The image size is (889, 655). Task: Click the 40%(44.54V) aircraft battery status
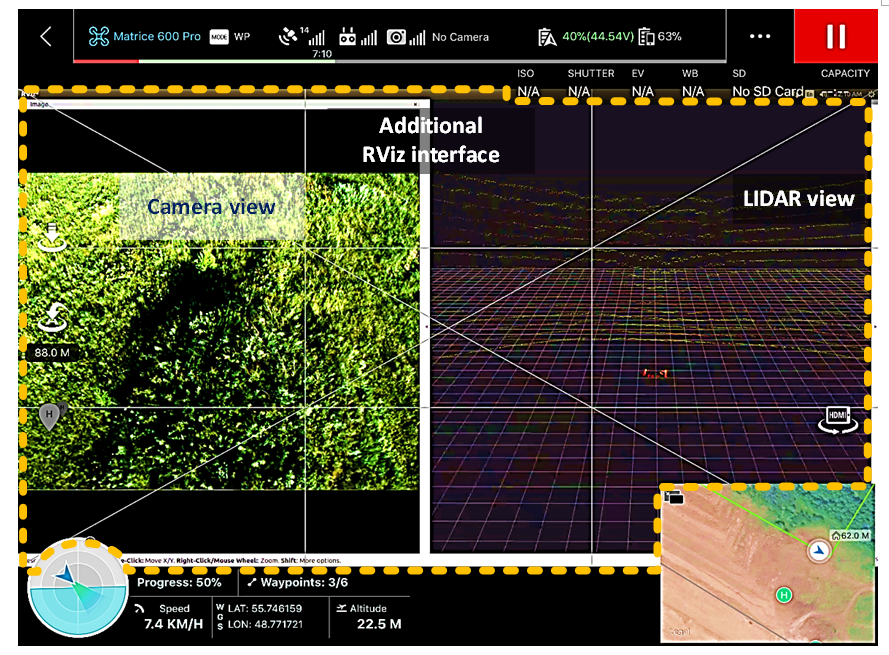[598, 37]
